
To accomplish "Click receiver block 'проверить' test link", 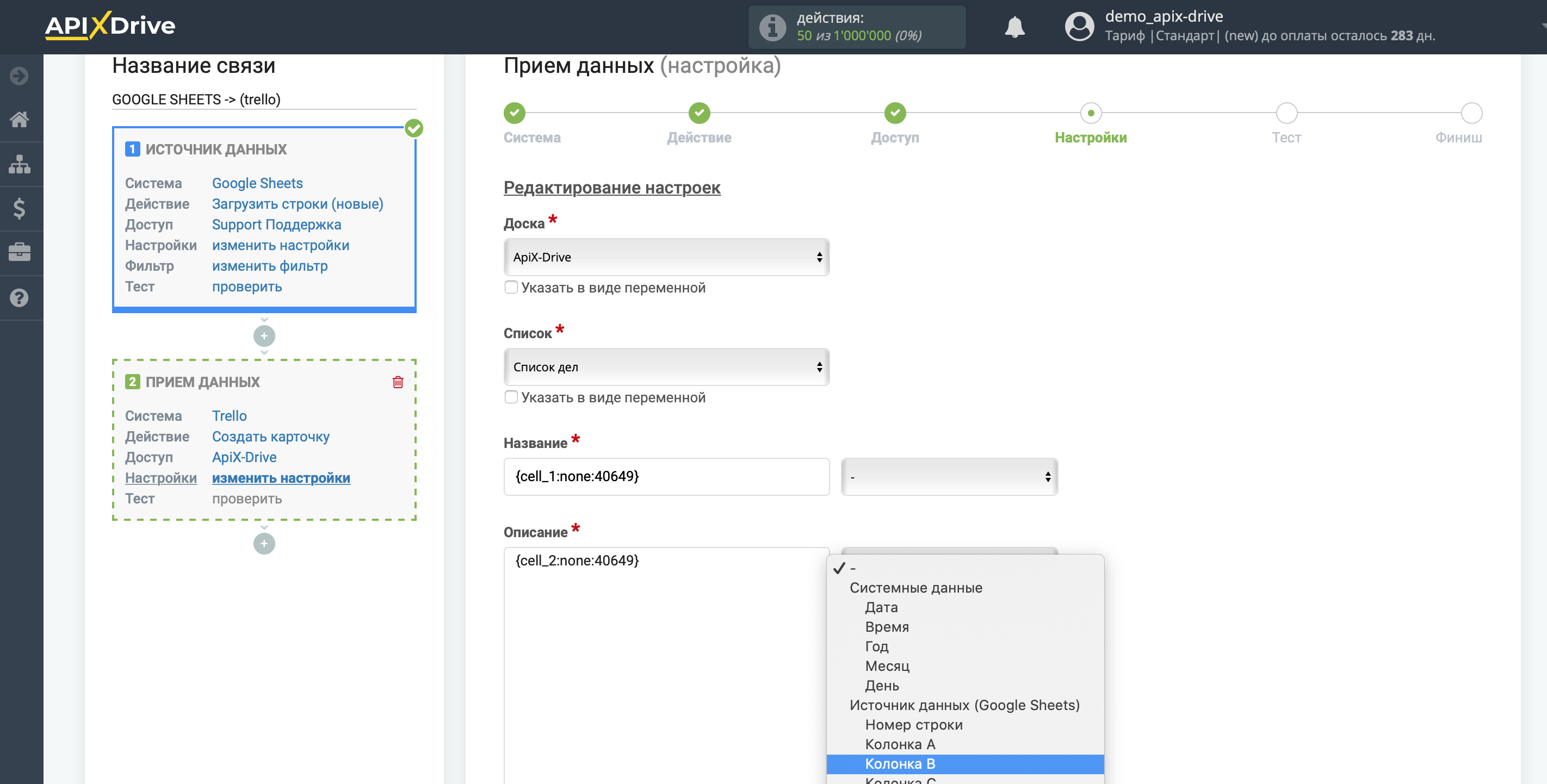I will coord(247,499).
